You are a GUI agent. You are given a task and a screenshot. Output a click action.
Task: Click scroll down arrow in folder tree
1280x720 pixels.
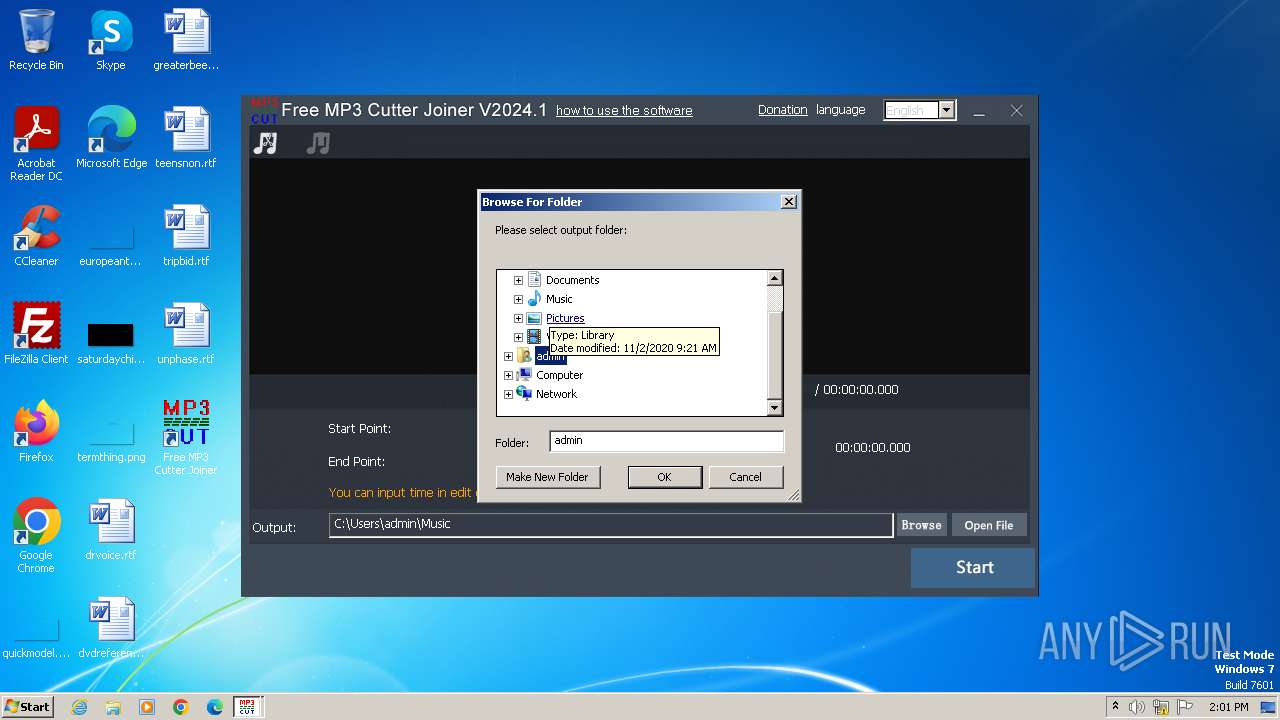tap(774, 407)
